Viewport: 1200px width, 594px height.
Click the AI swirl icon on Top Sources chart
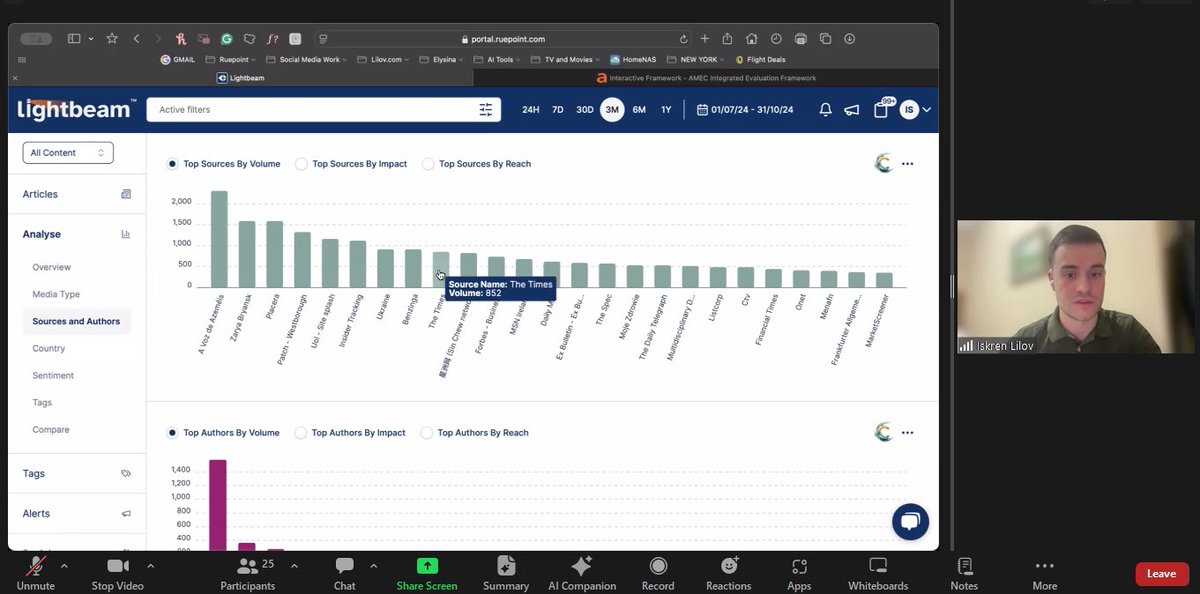click(x=883, y=164)
